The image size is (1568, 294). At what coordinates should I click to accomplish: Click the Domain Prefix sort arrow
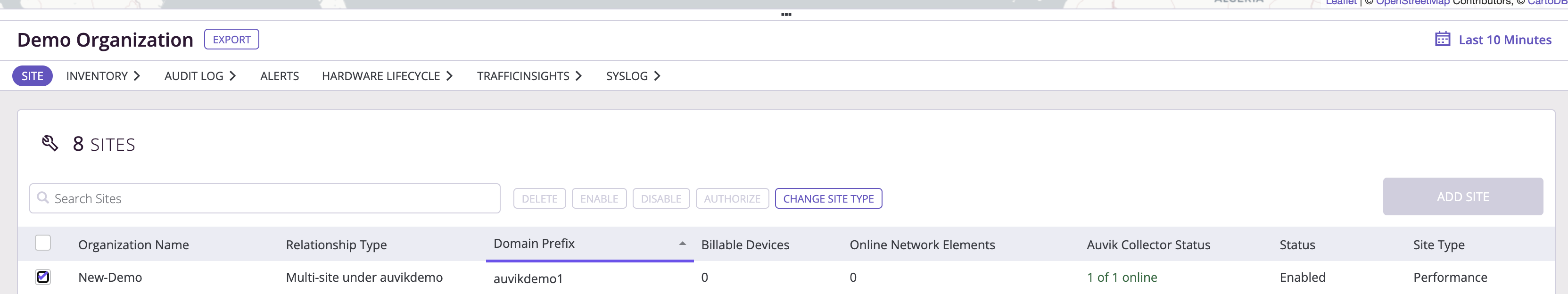[682, 244]
